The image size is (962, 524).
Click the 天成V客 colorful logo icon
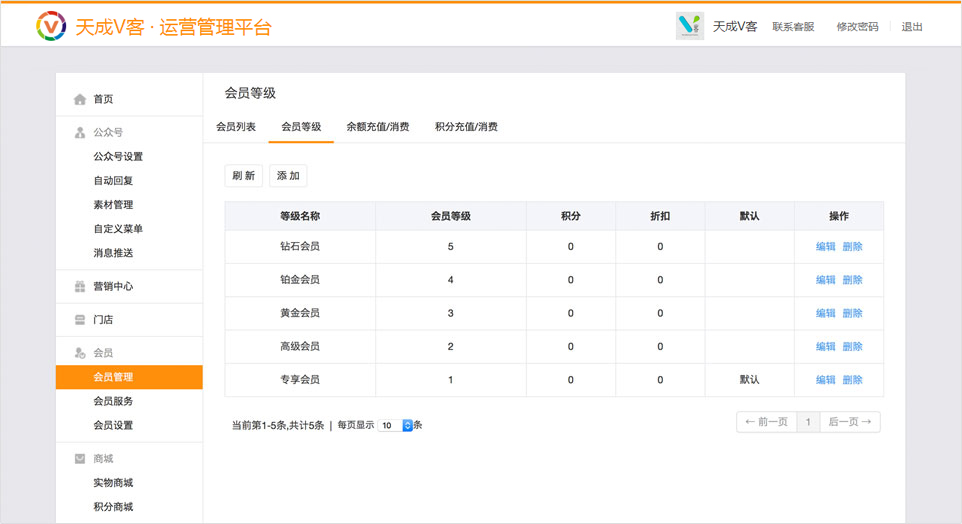50,26
